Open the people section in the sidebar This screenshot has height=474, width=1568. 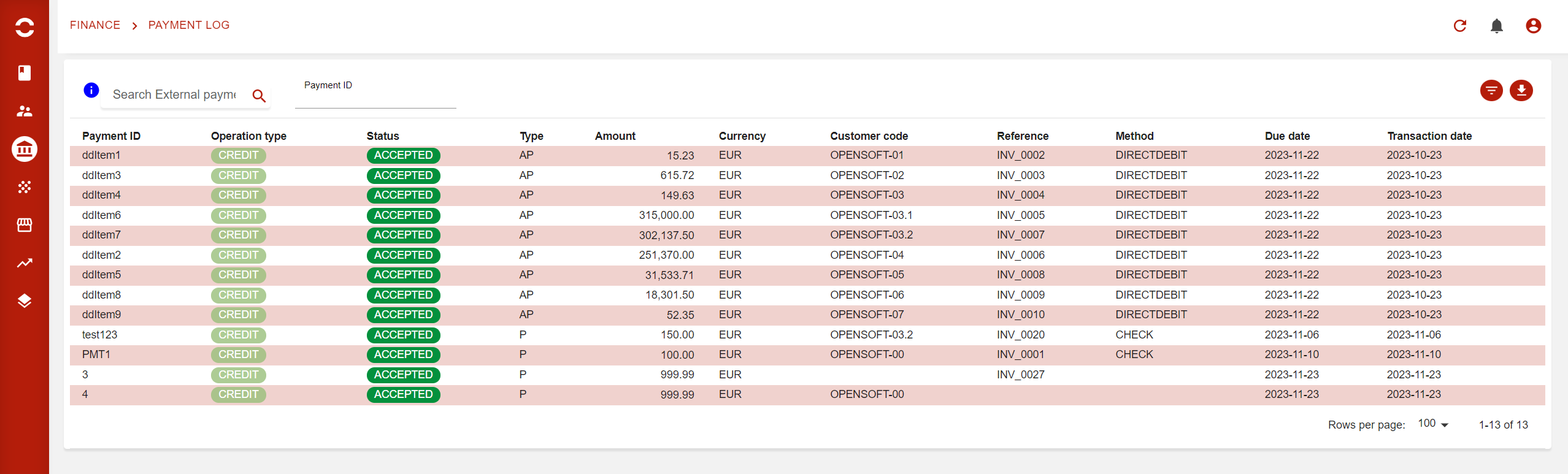coord(25,111)
